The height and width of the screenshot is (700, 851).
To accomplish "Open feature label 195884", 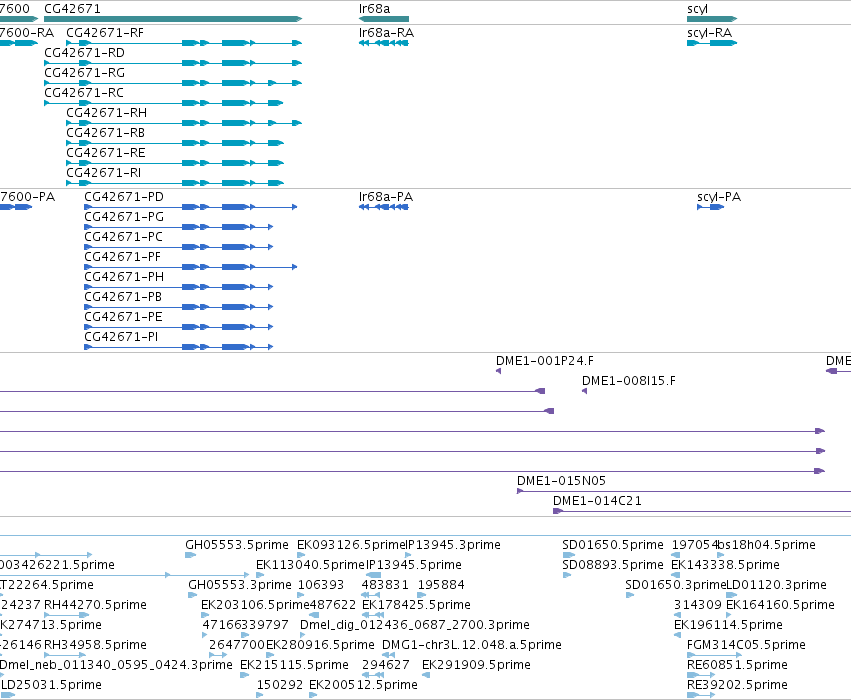I will (441, 585).
